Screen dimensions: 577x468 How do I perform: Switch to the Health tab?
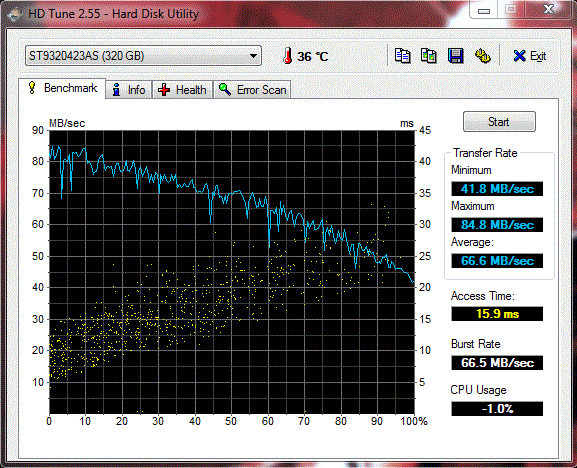point(182,90)
